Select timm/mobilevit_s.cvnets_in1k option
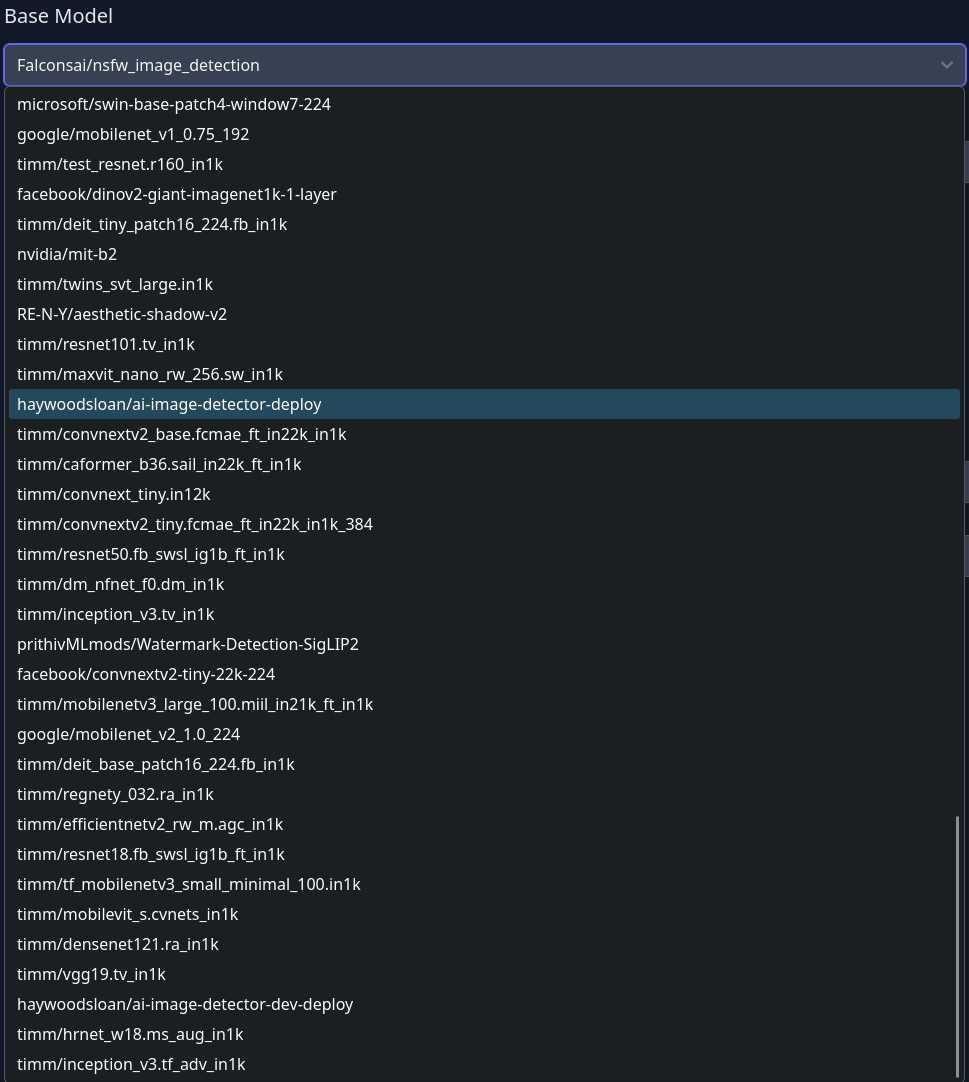The height and width of the screenshot is (1082, 969). 484,914
